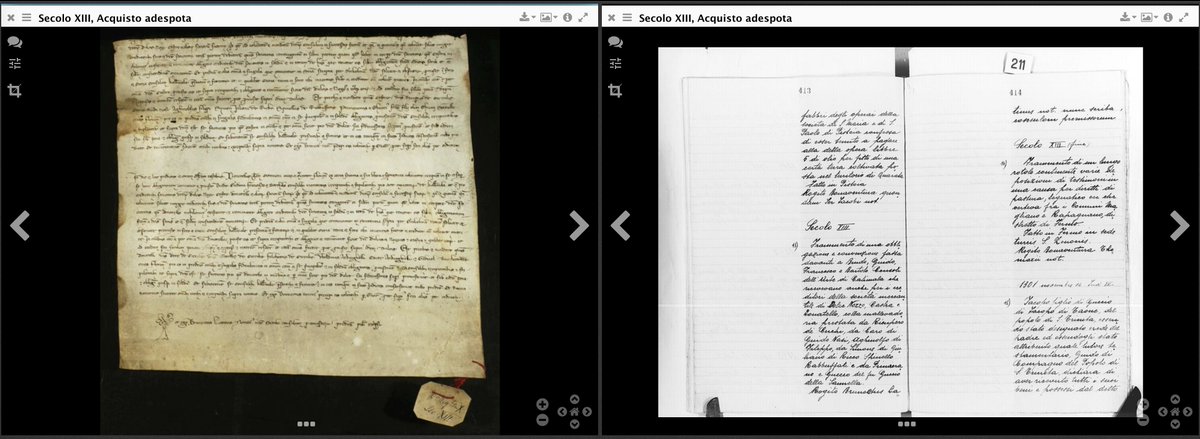Pan left in the right window
This screenshot has height=439, width=1200.
pyautogui.click(x=1163, y=412)
